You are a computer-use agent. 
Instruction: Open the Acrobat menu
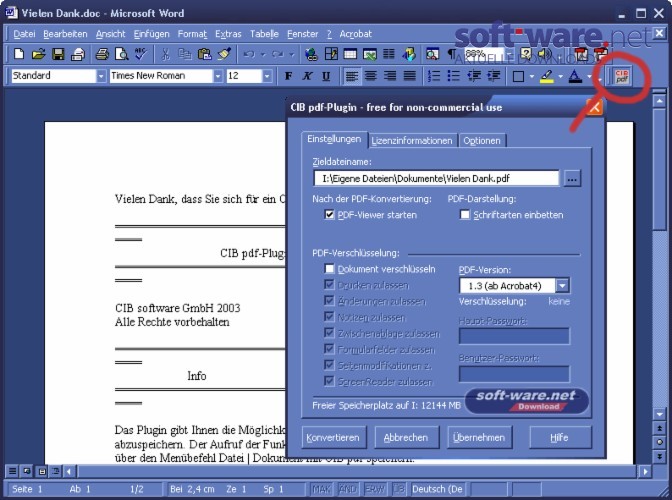point(355,34)
